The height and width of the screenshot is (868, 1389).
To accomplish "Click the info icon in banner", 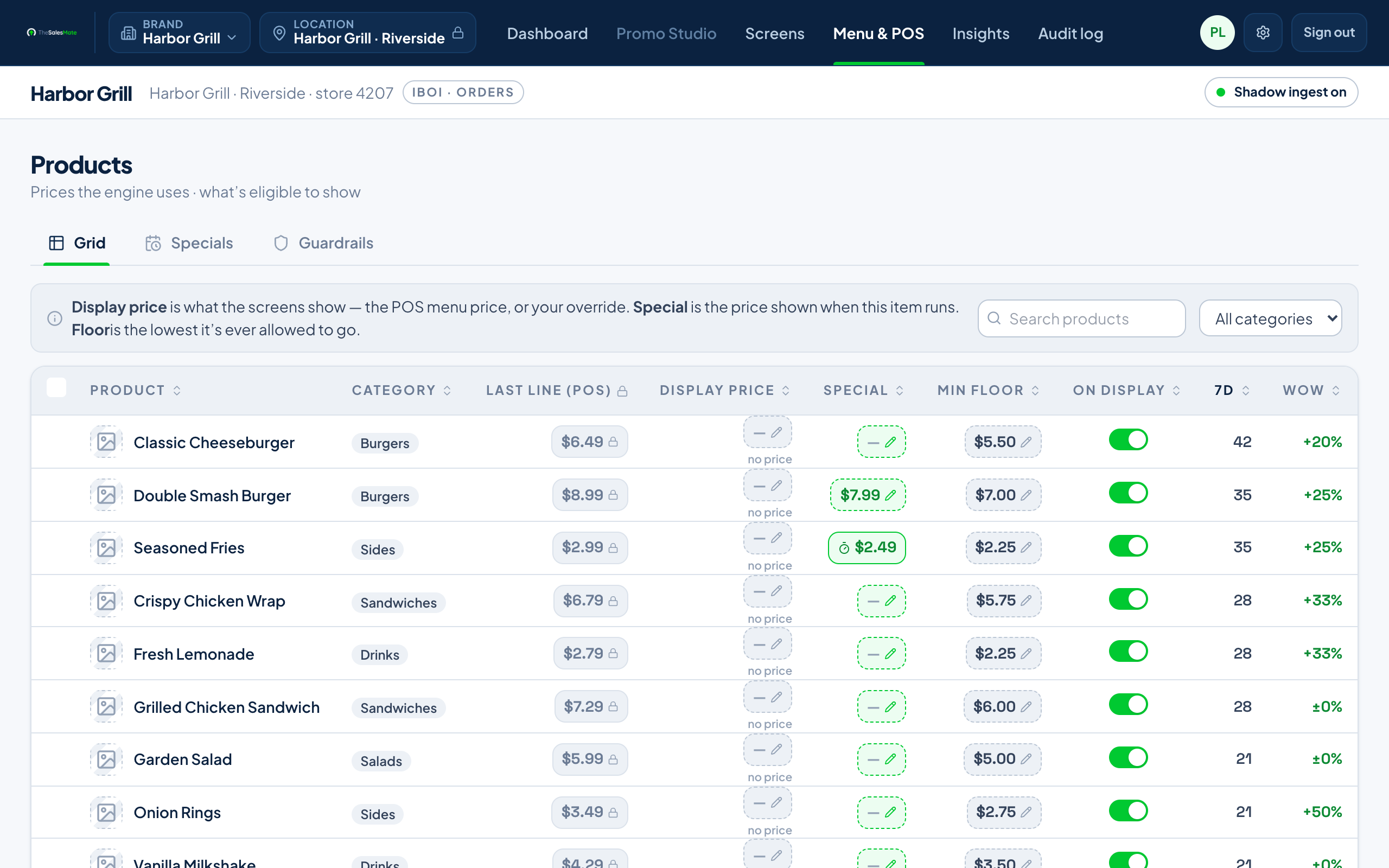I will click(54, 318).
